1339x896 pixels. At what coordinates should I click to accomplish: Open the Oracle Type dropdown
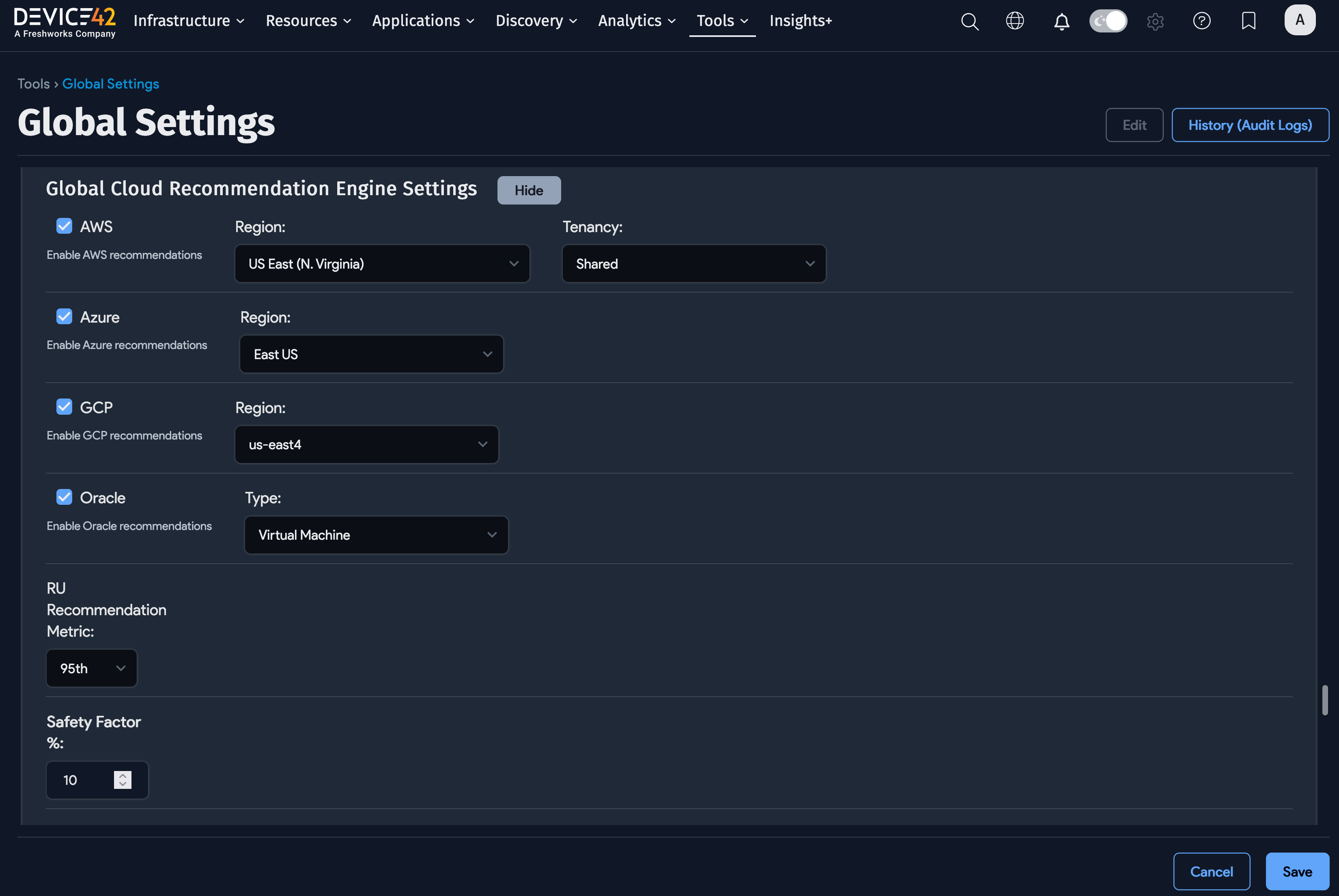click(x=376, y=535)
